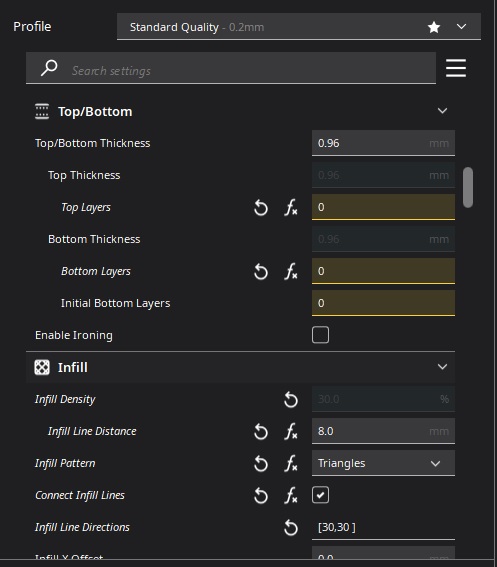Open the Standard Quality profile dropdown
The height and width of the screenshot is (567, 497).
[299, 27]
